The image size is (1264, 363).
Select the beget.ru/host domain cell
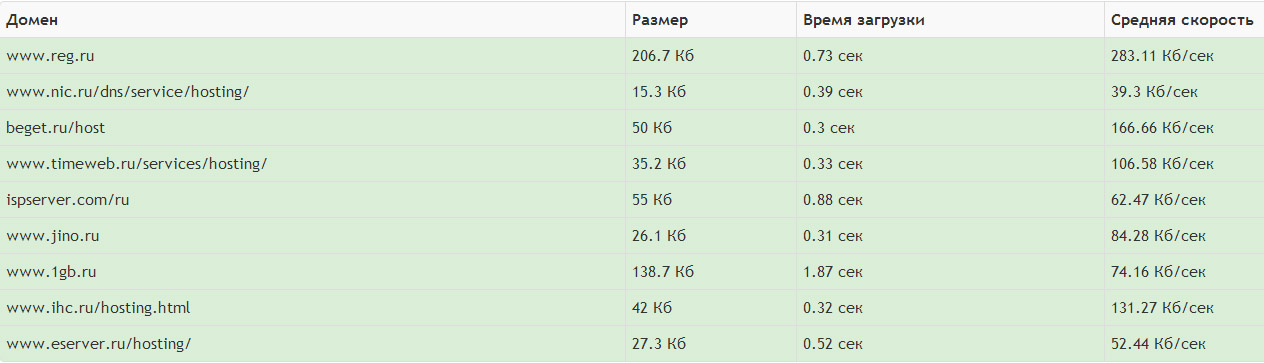(x=313, y=128)
